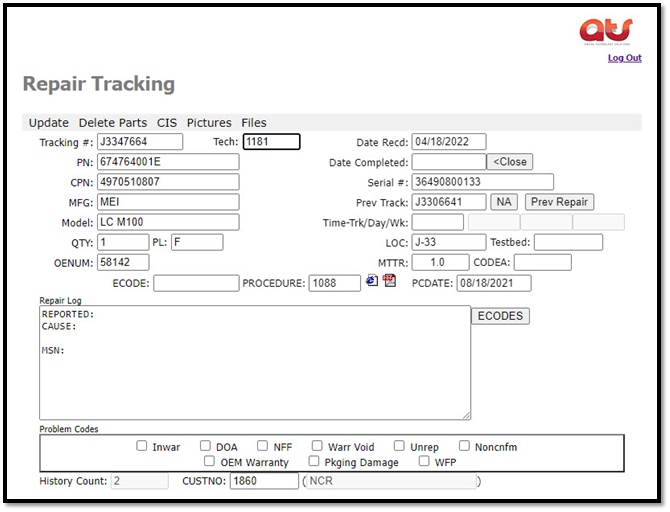Toggle the Pkging Damage checkbox

click(x=314, y=461)
